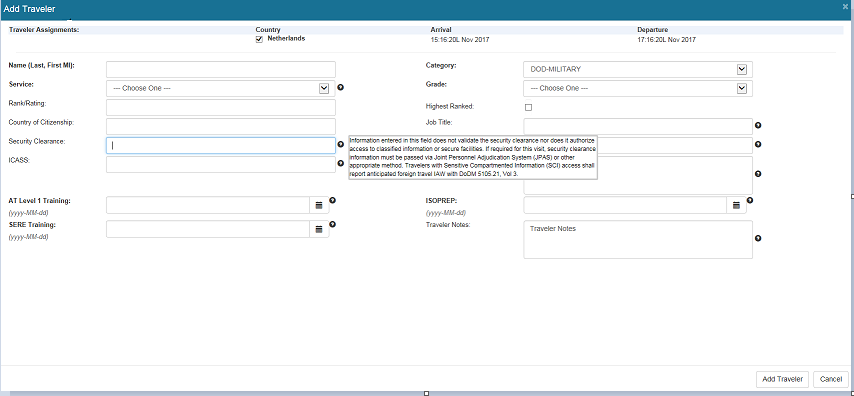The image size is (854, 396).
Task: Open the ISOPREP date calendar picker
Action: click(x=736, y=205)
